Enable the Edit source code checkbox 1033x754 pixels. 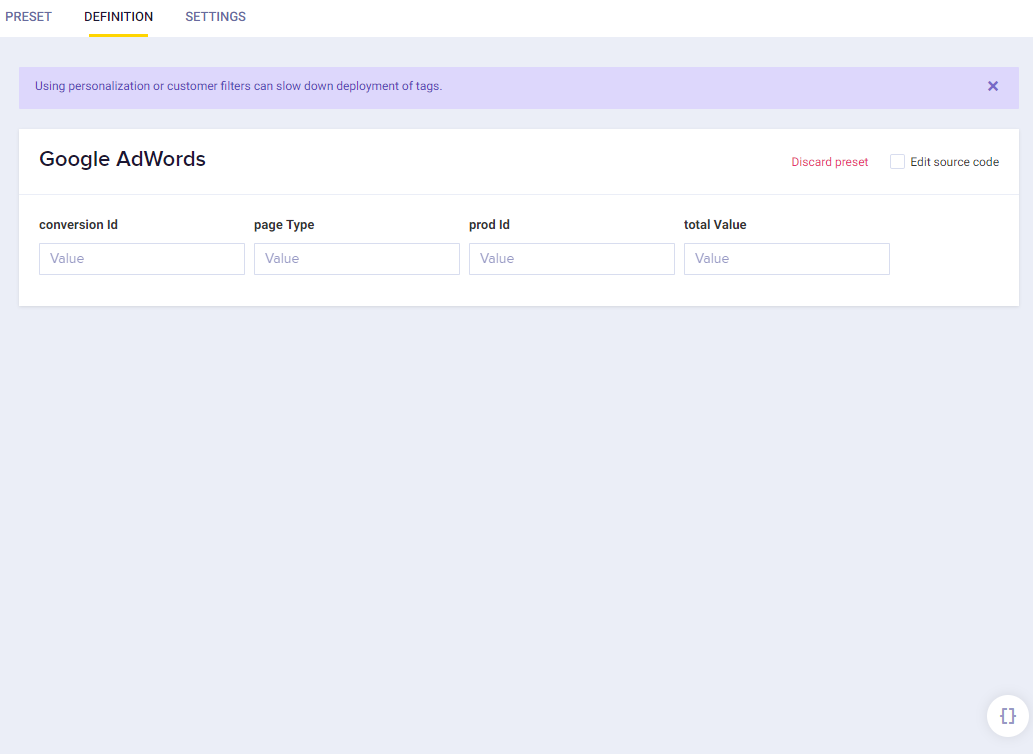click(897, 161)
